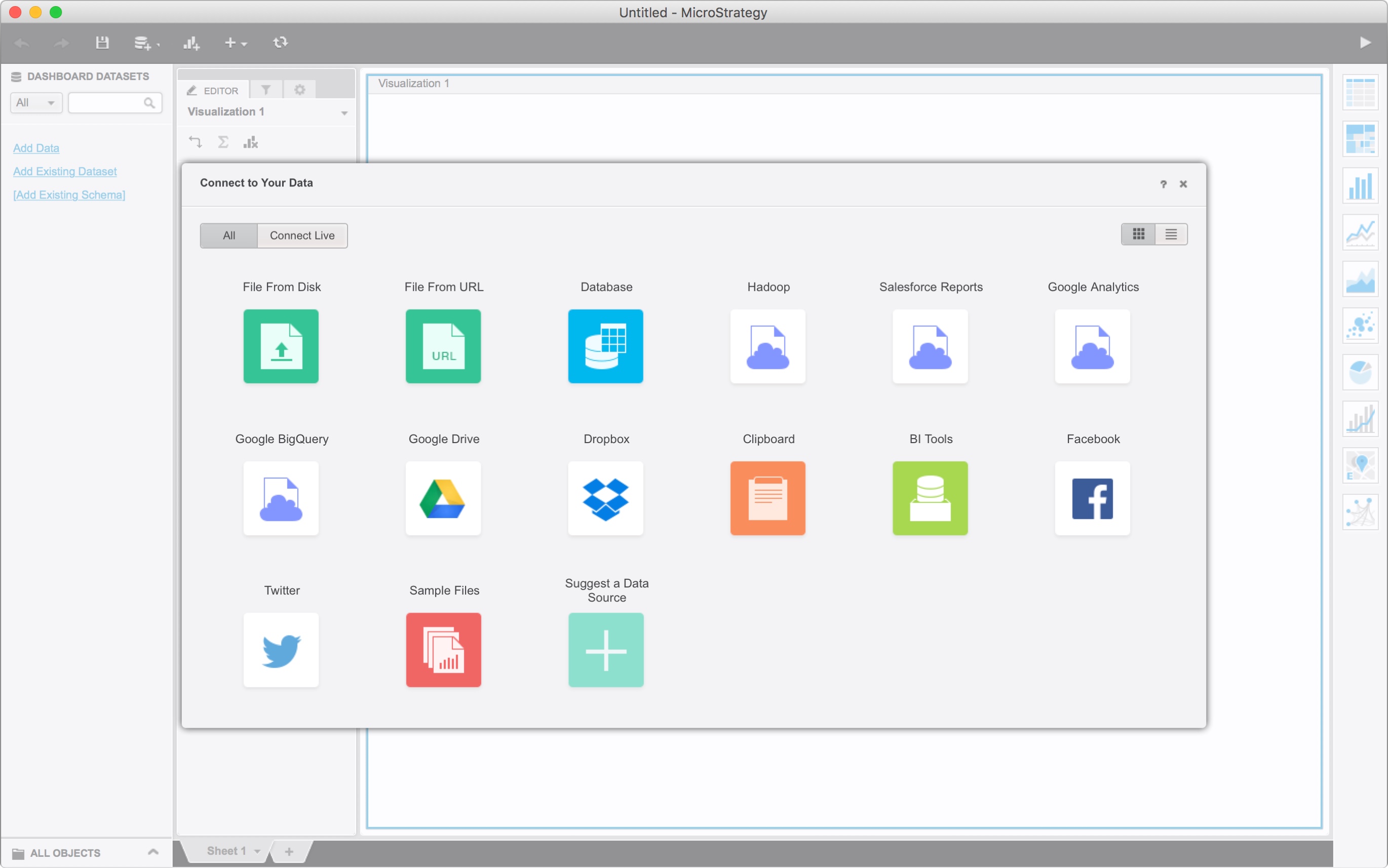This screenshot has width=1388, height=868.
Task: Select the Facebook data source
Action: click(x=1092, y=498)
